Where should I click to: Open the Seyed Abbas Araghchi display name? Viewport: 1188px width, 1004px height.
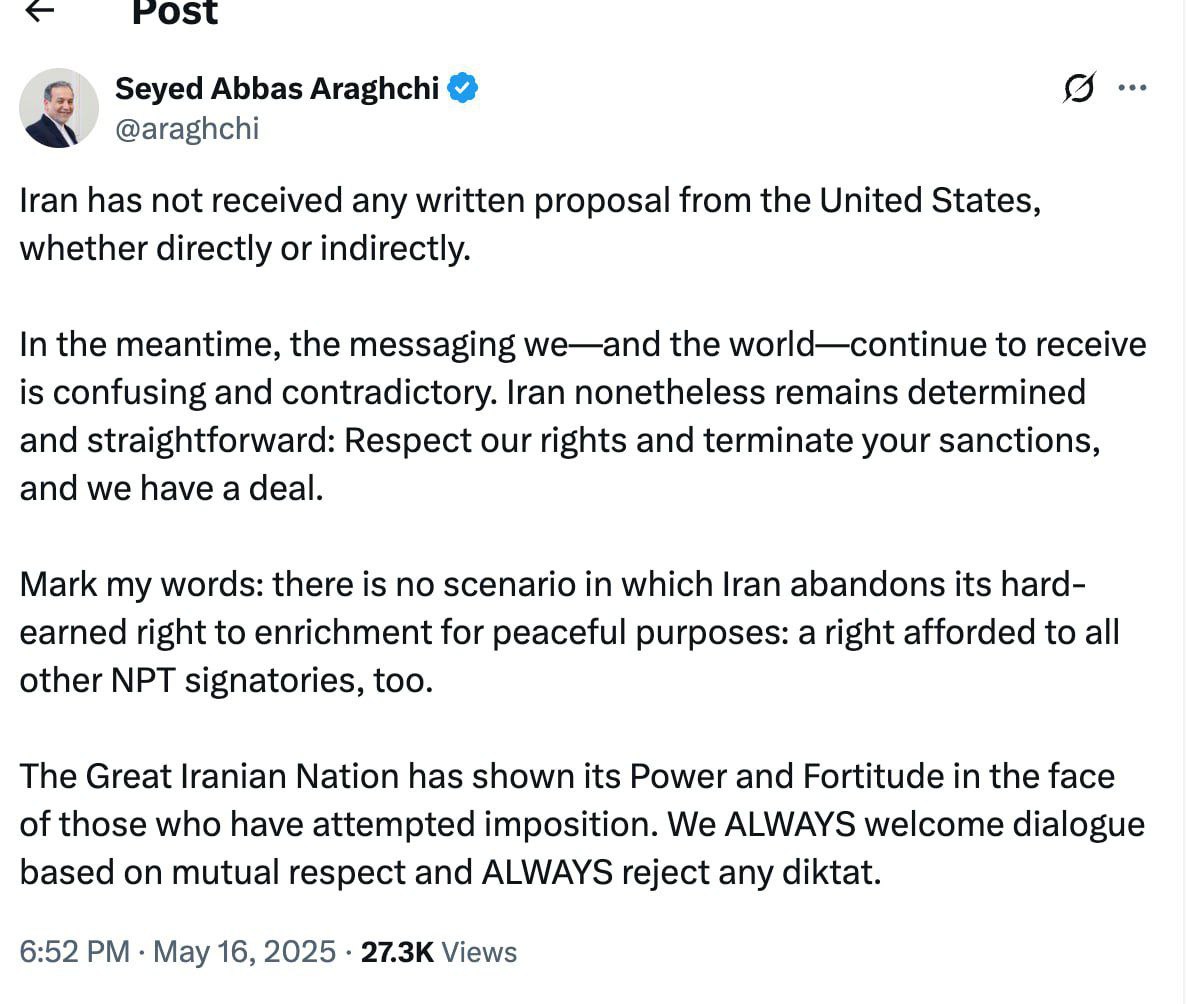click(277, 89)
